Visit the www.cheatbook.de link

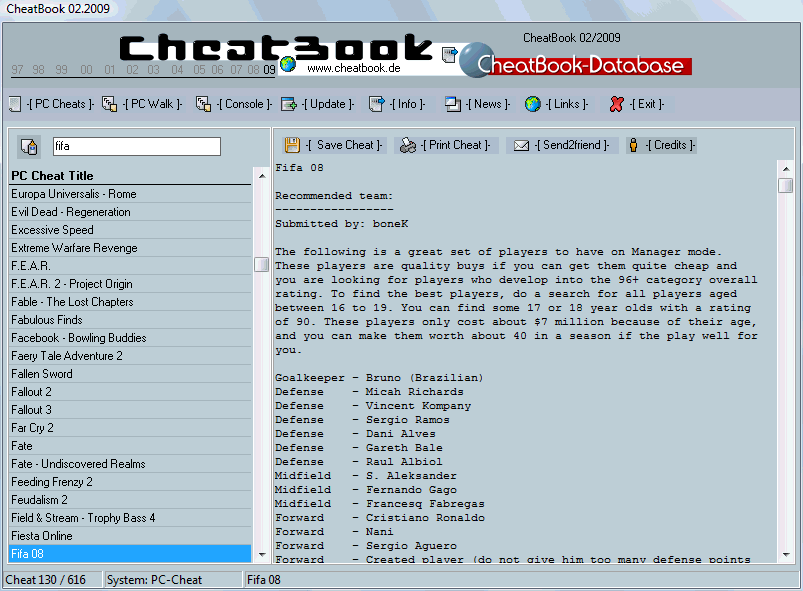pyautogui.click(x=354, y=68)
